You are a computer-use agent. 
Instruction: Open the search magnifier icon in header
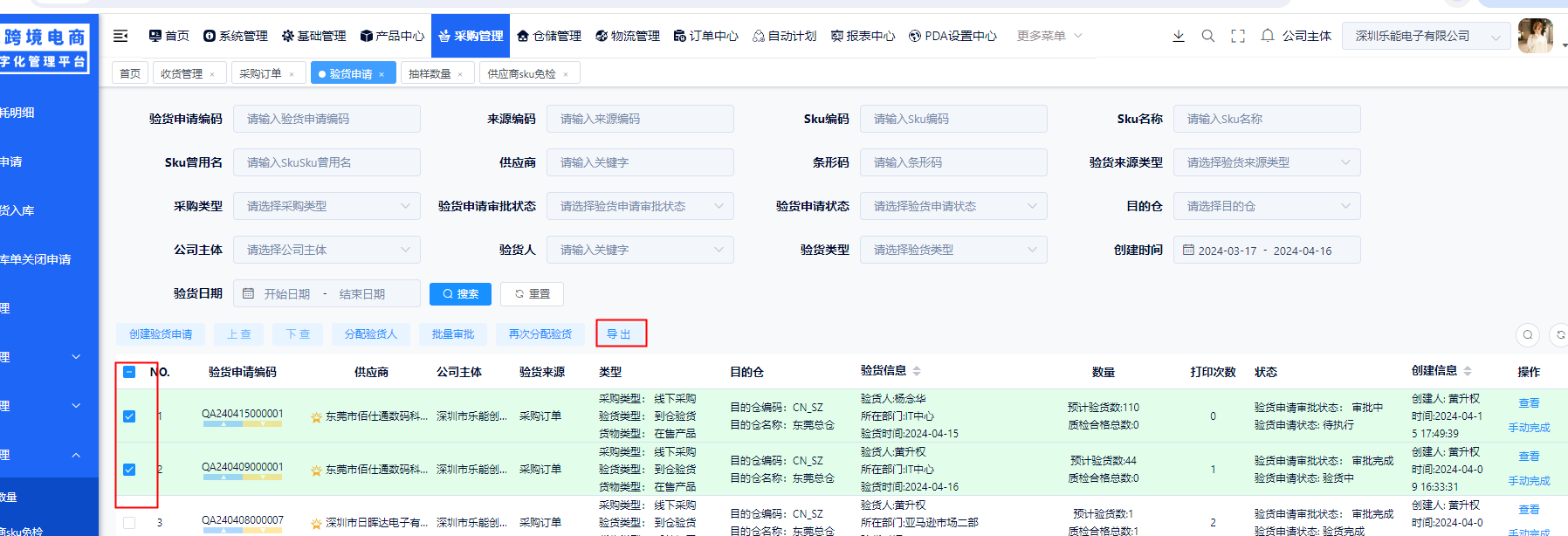1207,36
